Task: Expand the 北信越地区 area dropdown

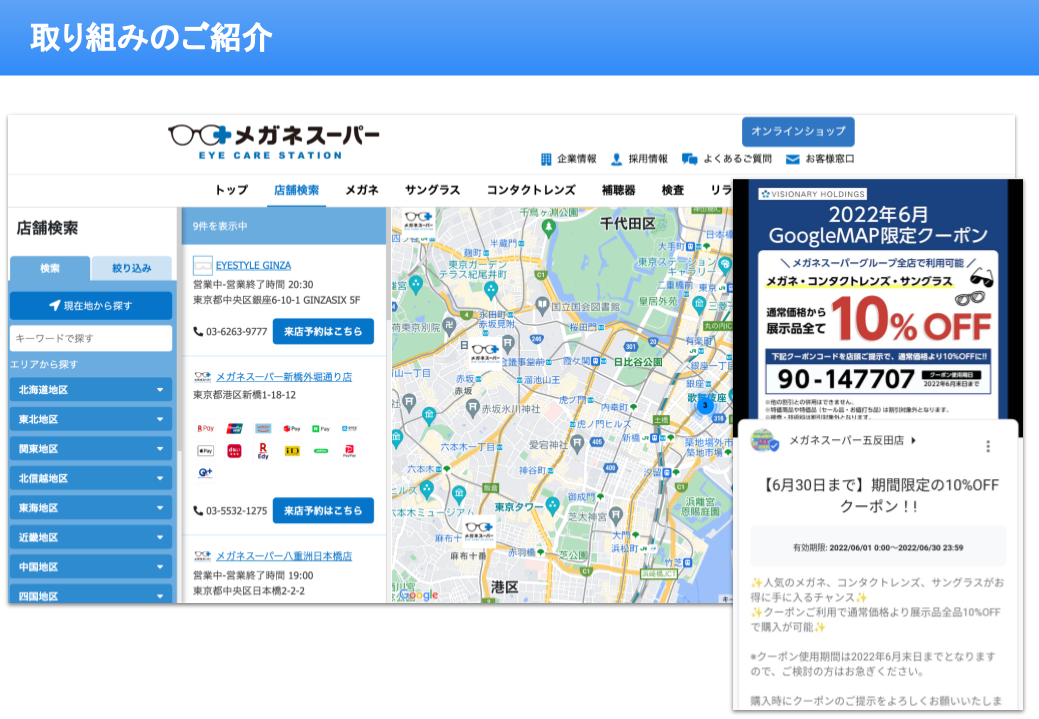Action: [91, 478]
